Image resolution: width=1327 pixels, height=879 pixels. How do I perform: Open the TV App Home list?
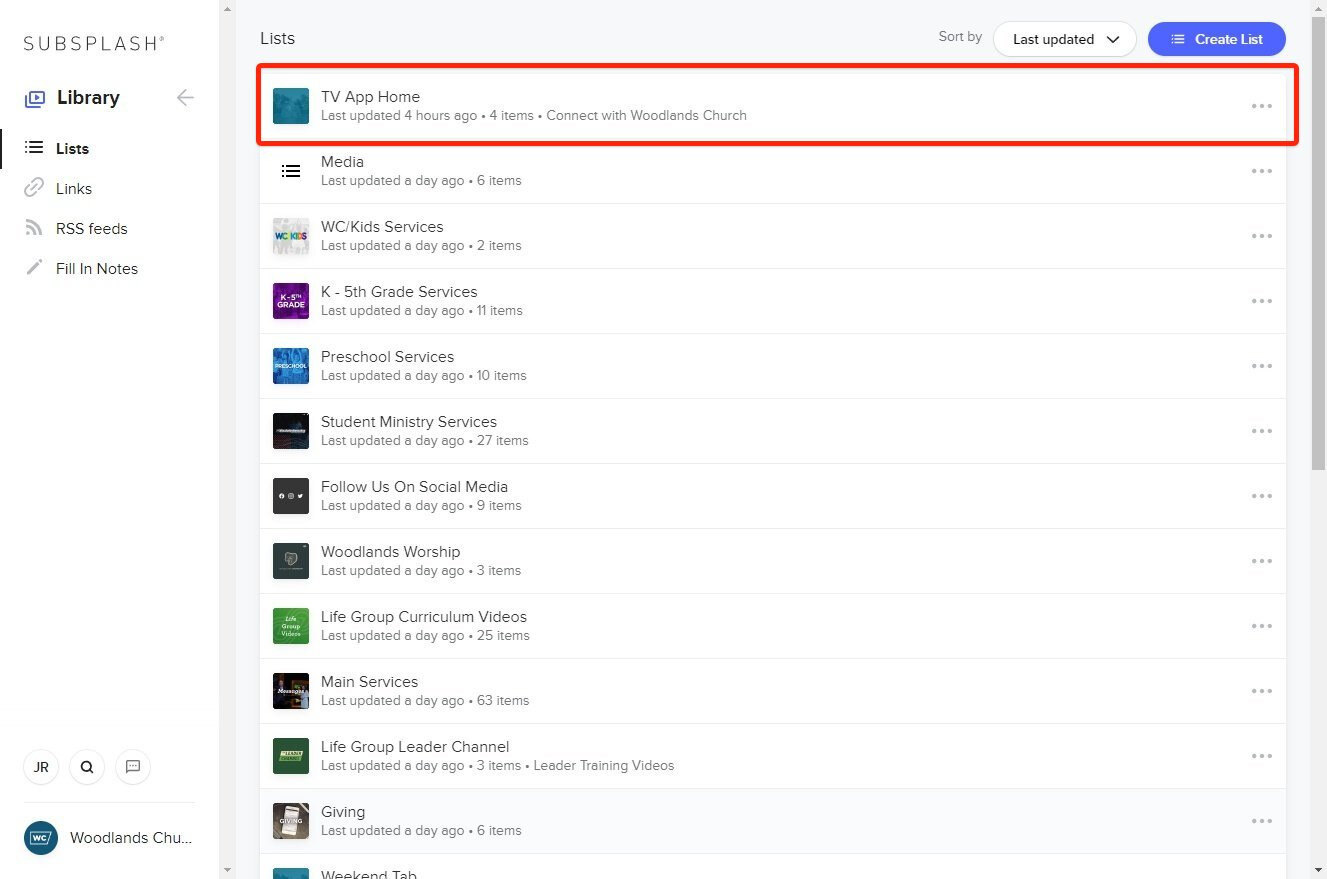pyautogui.click(x=773, y=106)
